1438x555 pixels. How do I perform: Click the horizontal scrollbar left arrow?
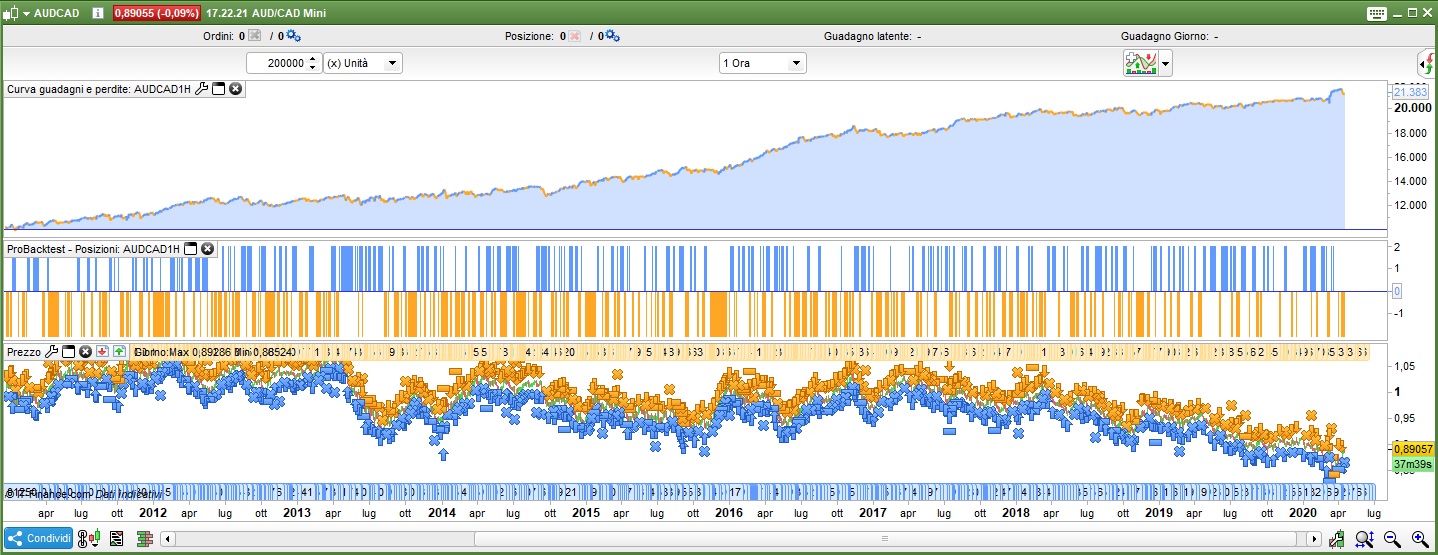coord(167,539)
